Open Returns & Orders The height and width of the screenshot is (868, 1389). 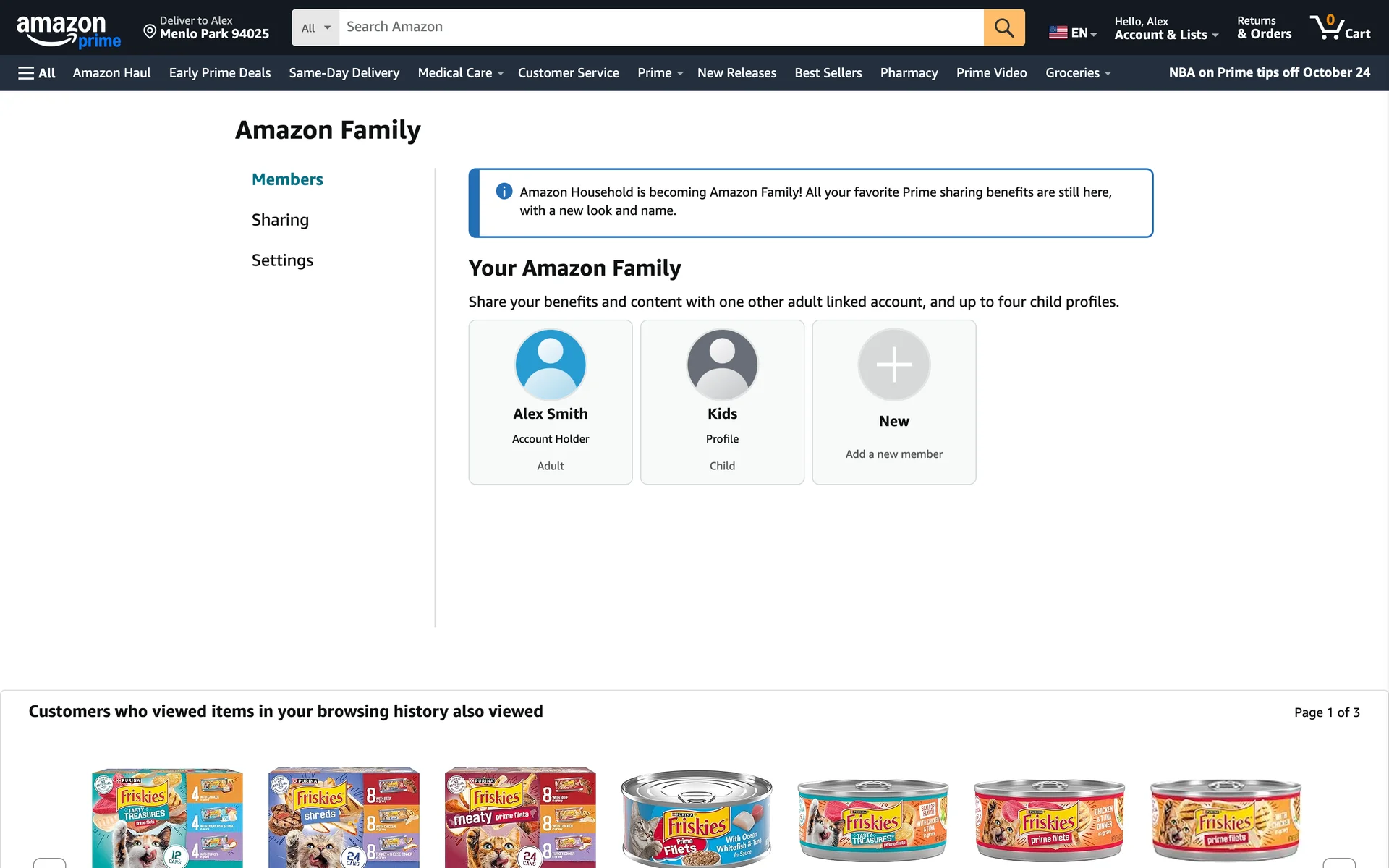tap(1264, 27)
